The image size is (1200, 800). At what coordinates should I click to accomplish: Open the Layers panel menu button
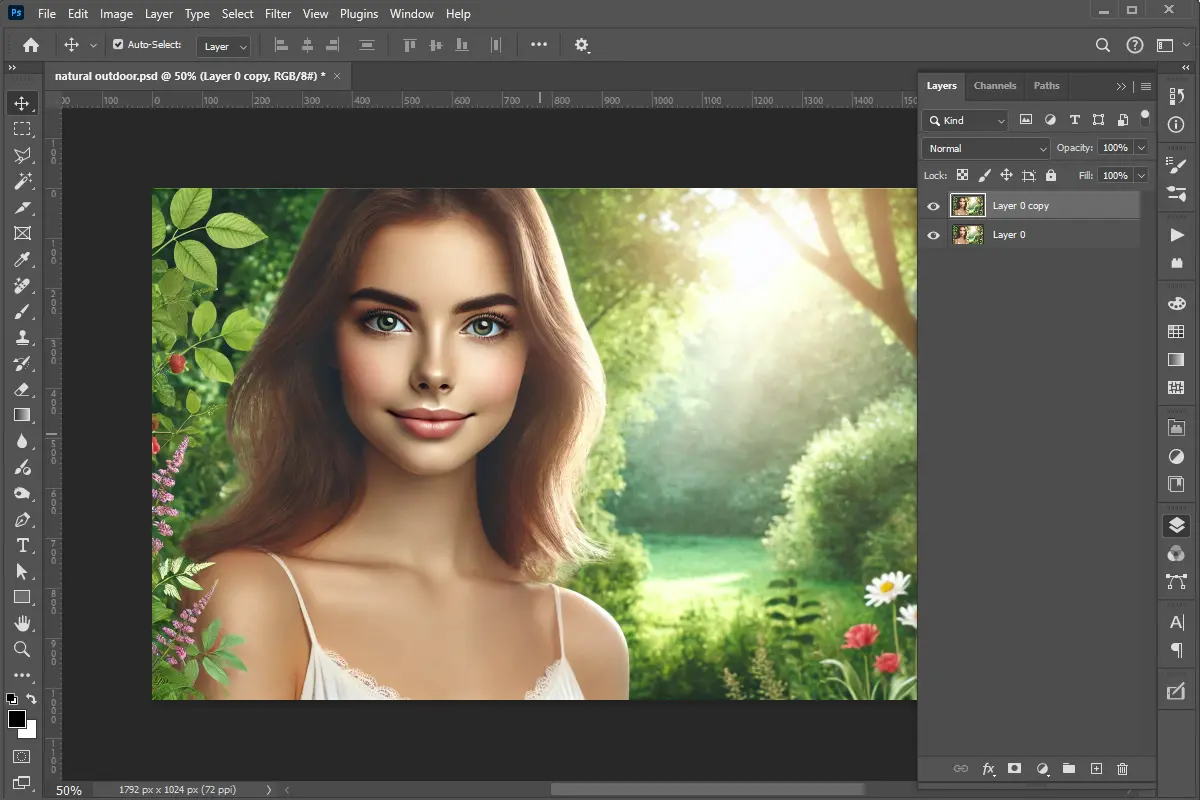[x=1145, y=86]
